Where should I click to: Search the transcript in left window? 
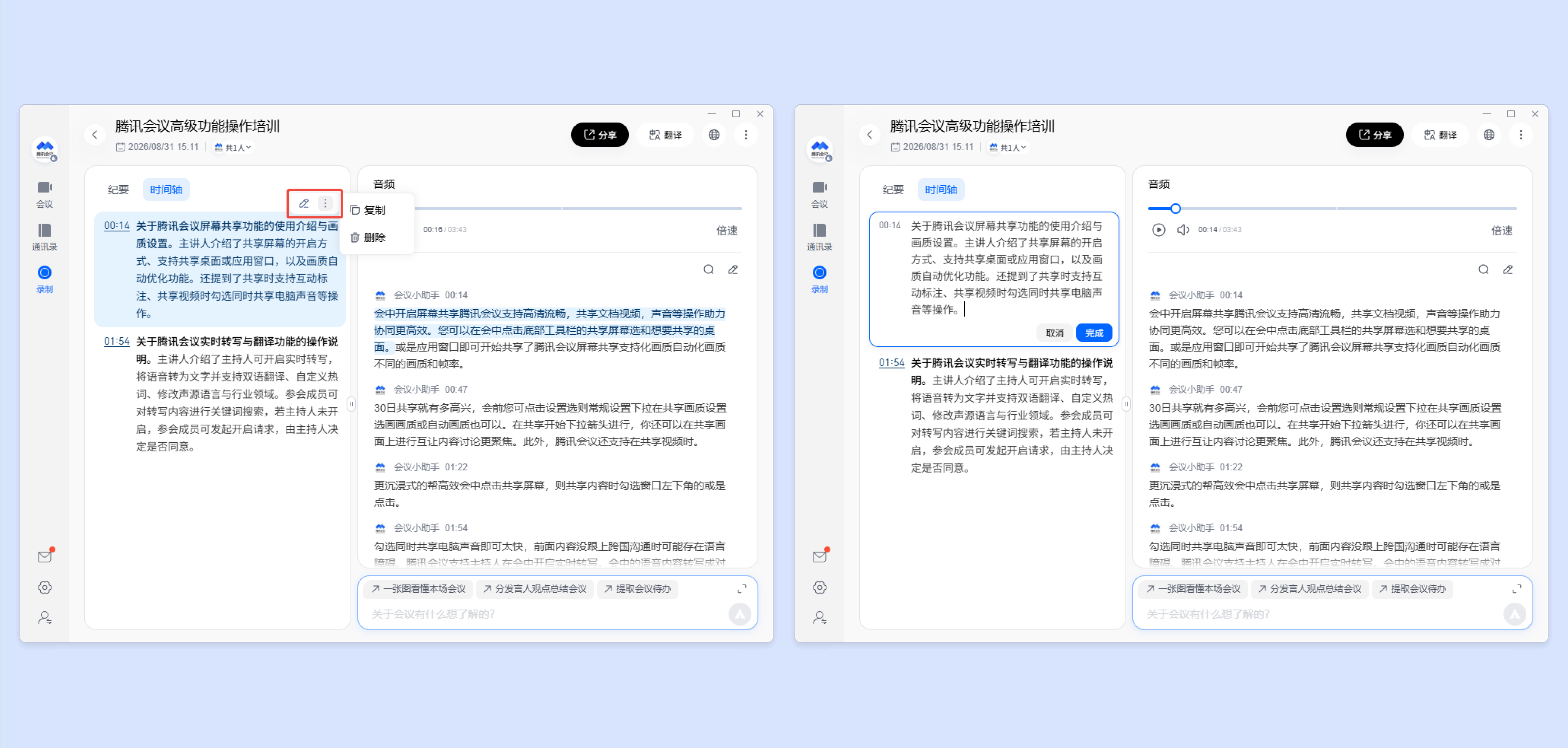click(708, 270)
